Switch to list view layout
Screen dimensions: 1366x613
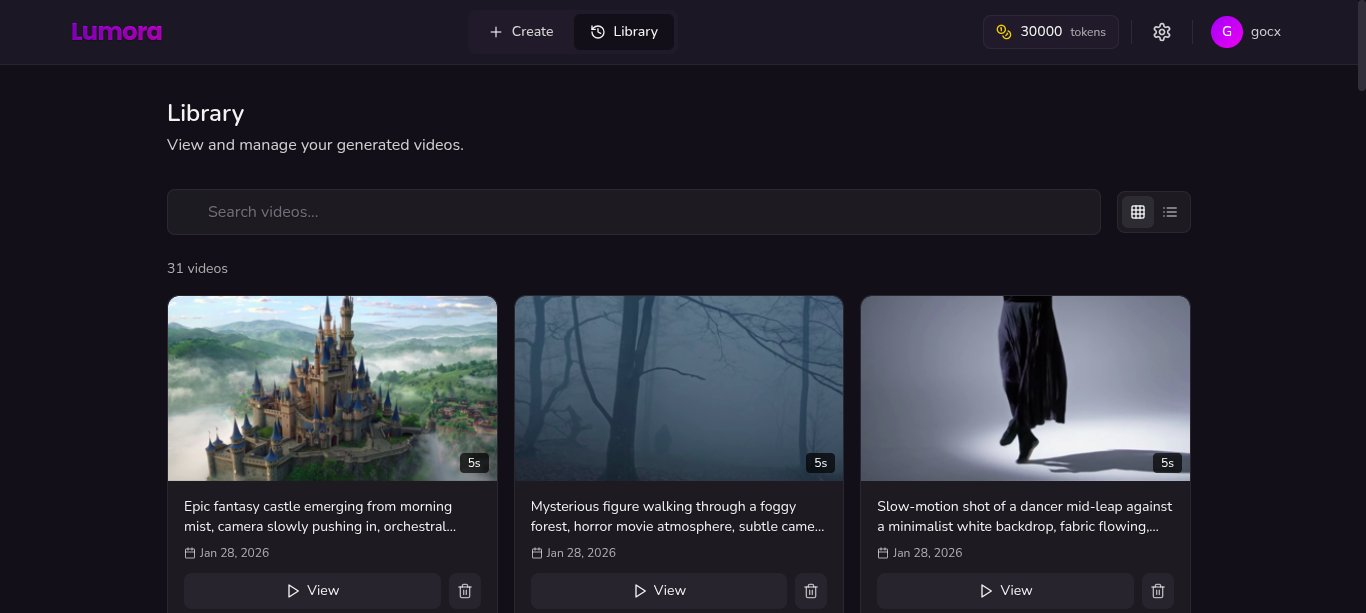(x=1170, y=212)
